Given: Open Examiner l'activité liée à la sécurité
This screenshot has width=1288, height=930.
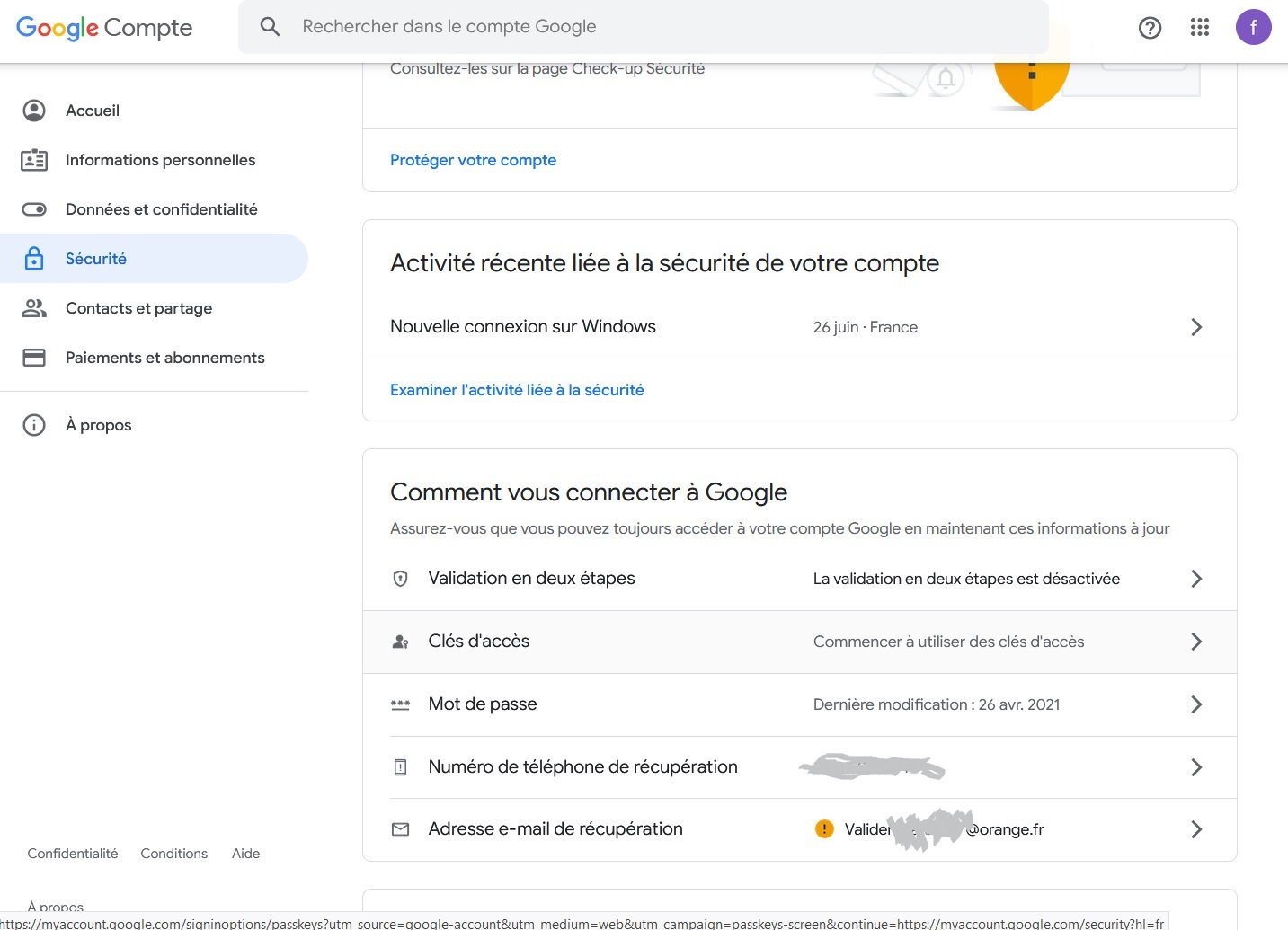Looking at the screenshot, I should [517, 390].
